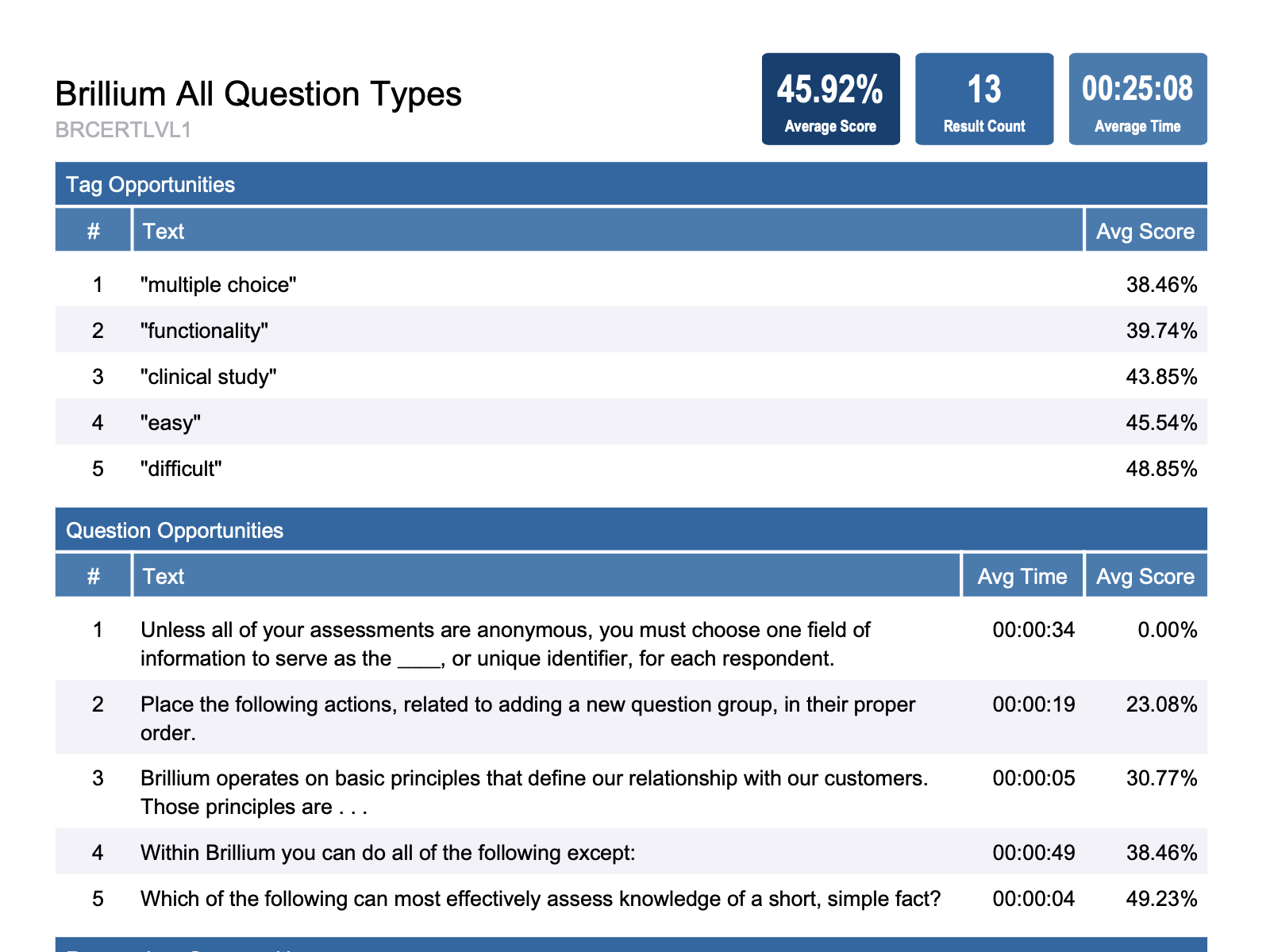Image resolution: width=1270 pixels, height=952 pixels.
Task: Sort by the Avg Time column header
Action: 1022,576
